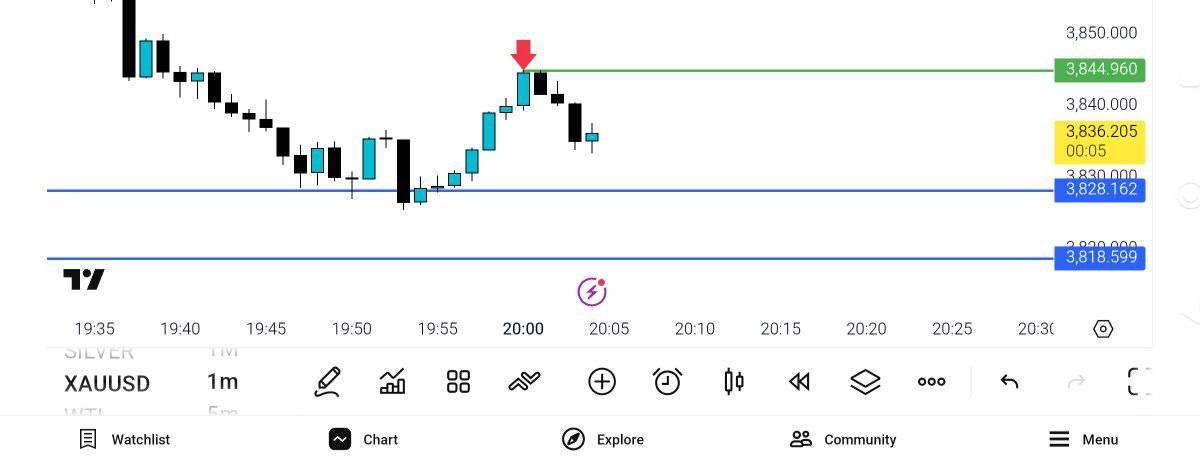Viewport: 1200px width, 464px height.
Task: Open the Menu button
Action: point(1084,439)
